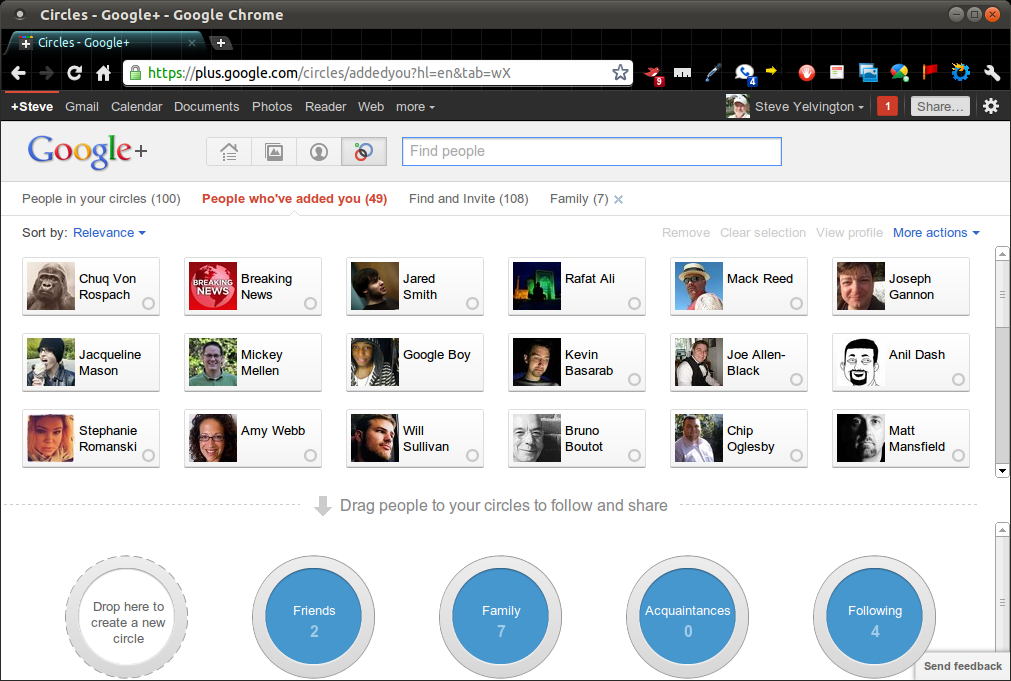Viewport: 1011px width, 681px height.
Task: Click Steve's avatar in the Google bar
Action: [738, 106]
